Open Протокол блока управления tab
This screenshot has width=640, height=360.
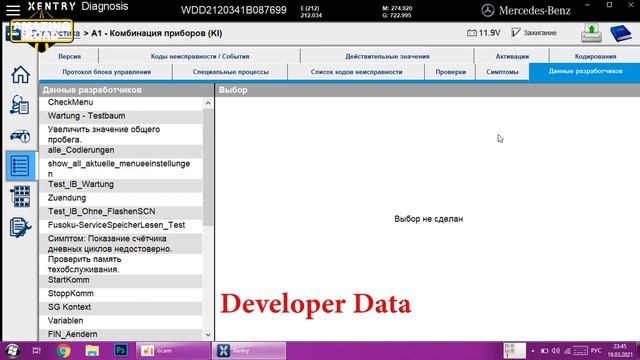coord(106,72)
